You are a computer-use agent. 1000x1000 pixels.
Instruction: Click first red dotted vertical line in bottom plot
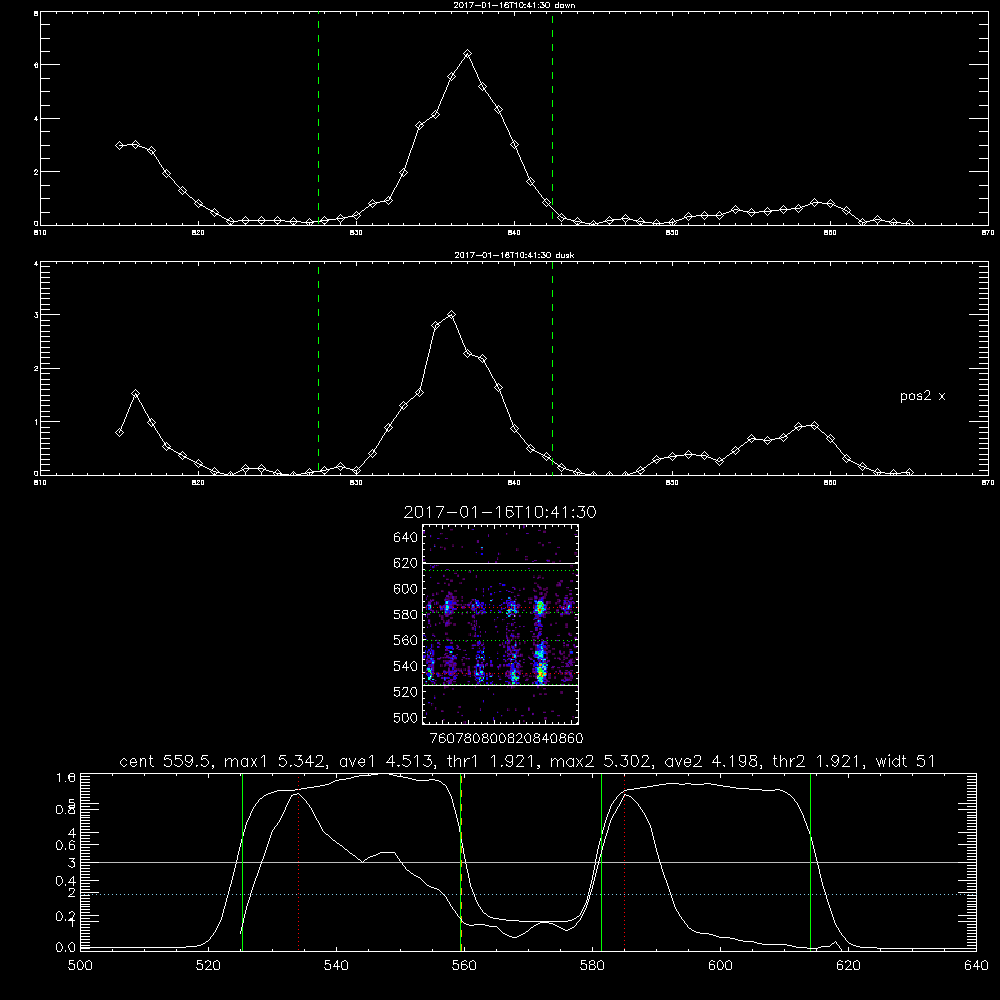[298, 862]
